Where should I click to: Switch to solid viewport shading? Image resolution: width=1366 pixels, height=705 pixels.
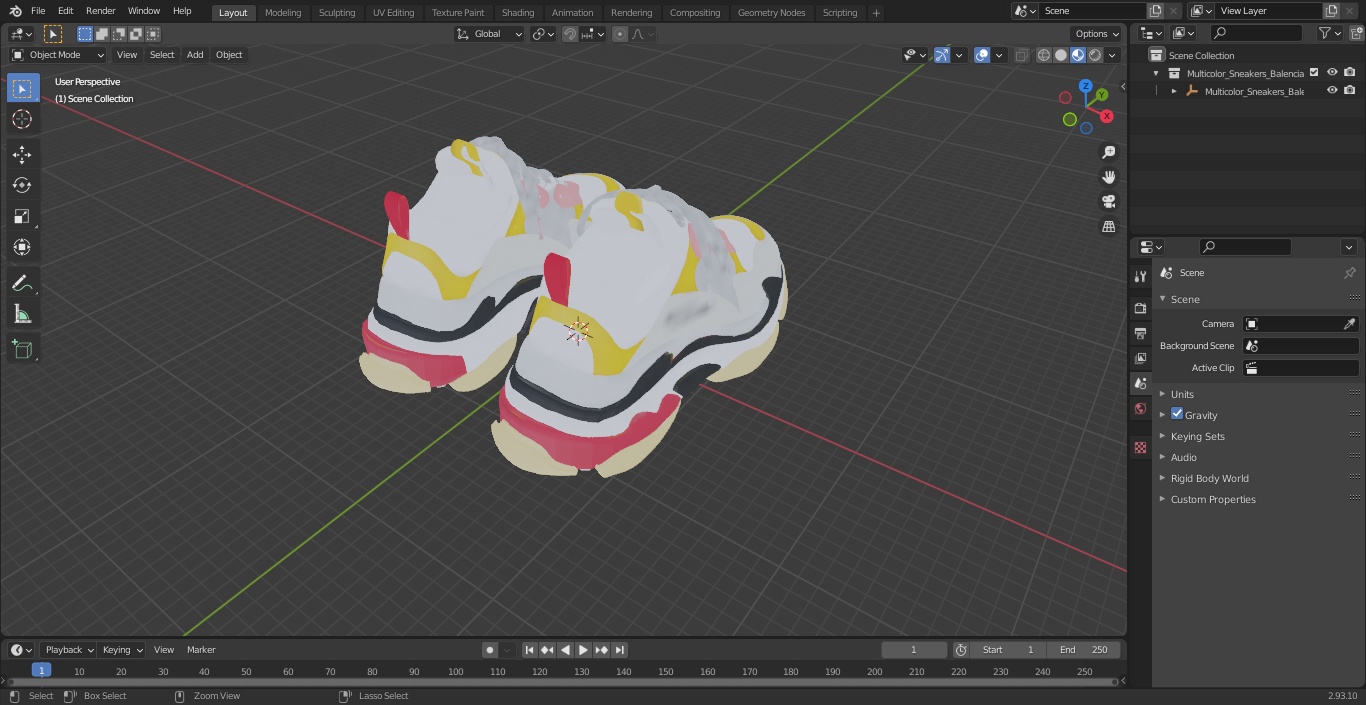(x=1061, y=55)
